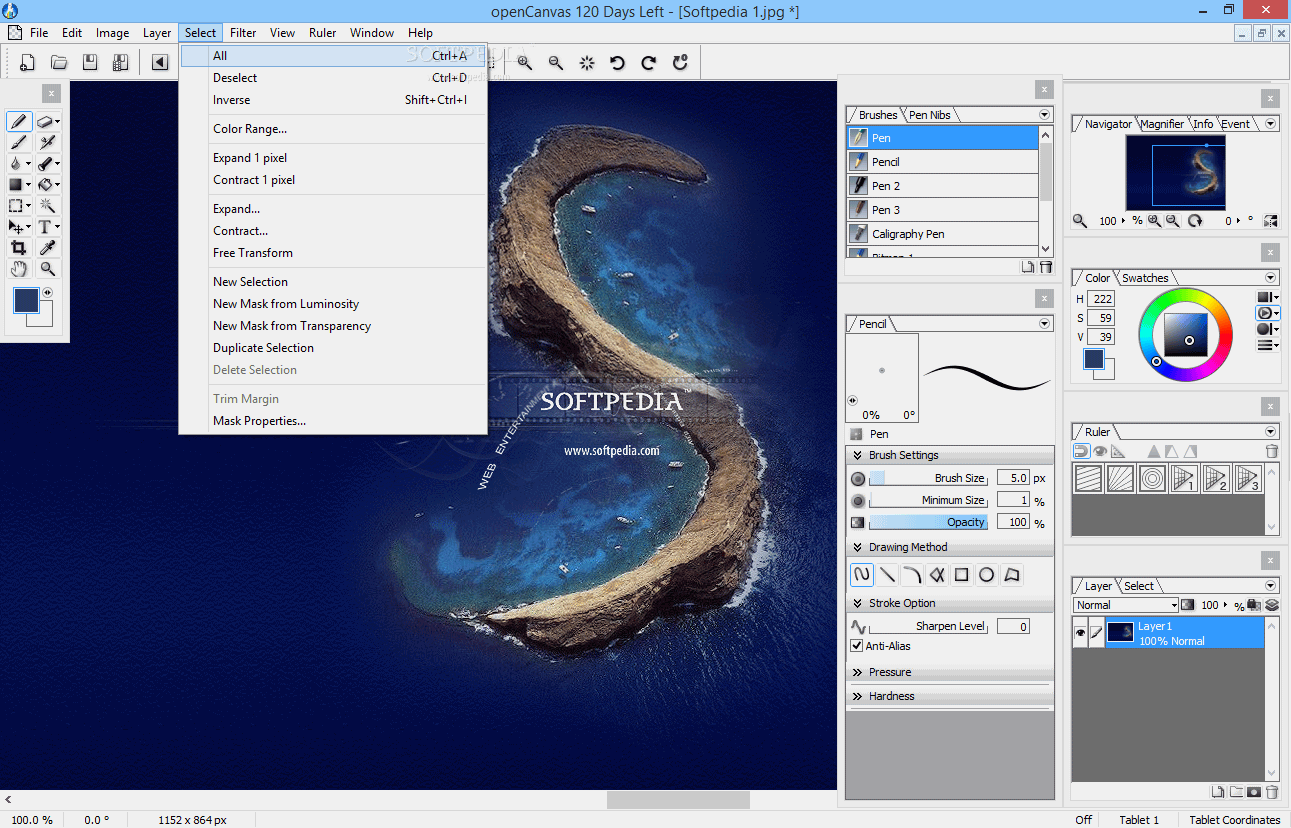Hide Layer1 using its eye icon

click(x=1080, y=632)
